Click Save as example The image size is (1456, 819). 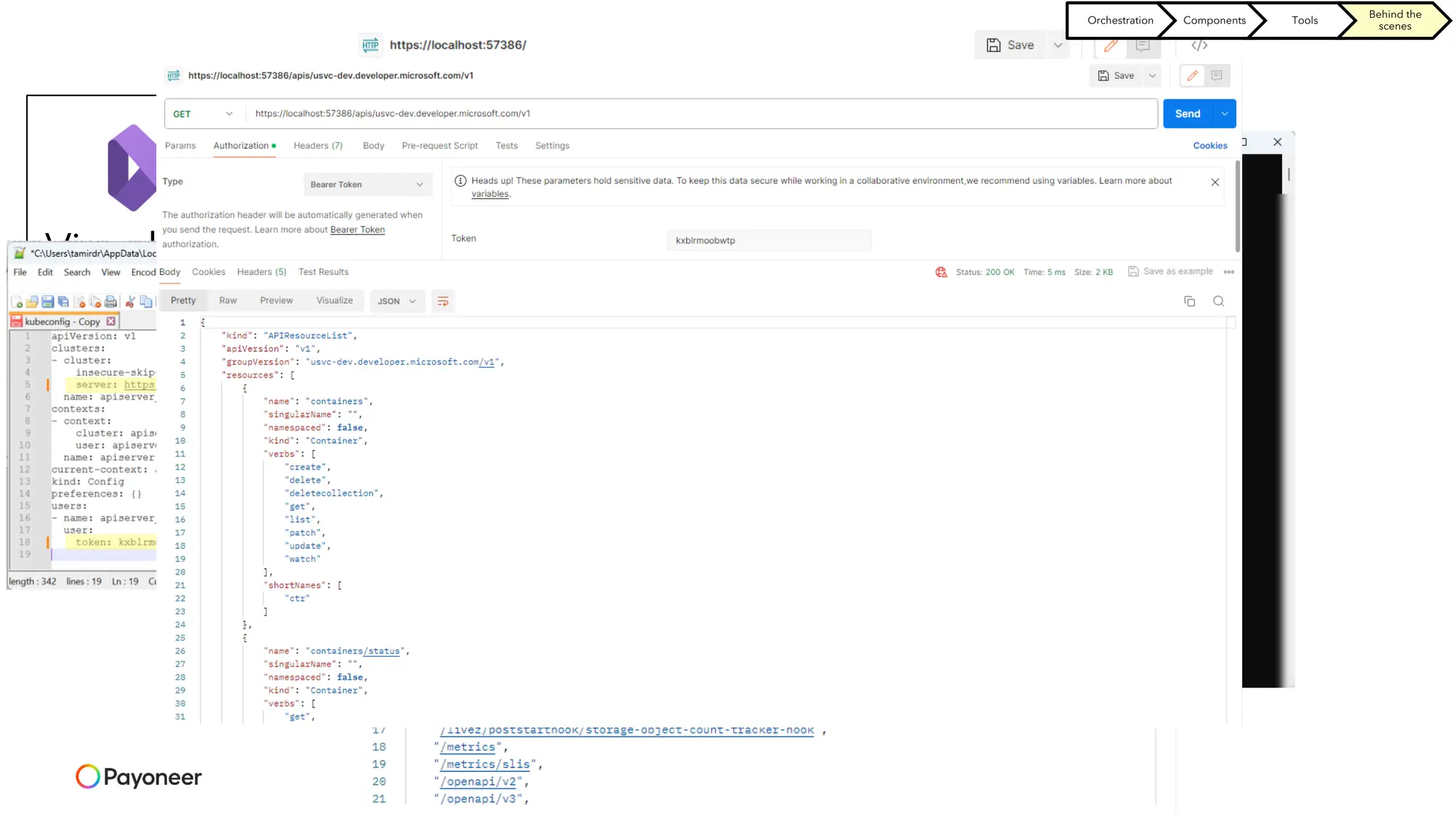tap(1170, 272)
